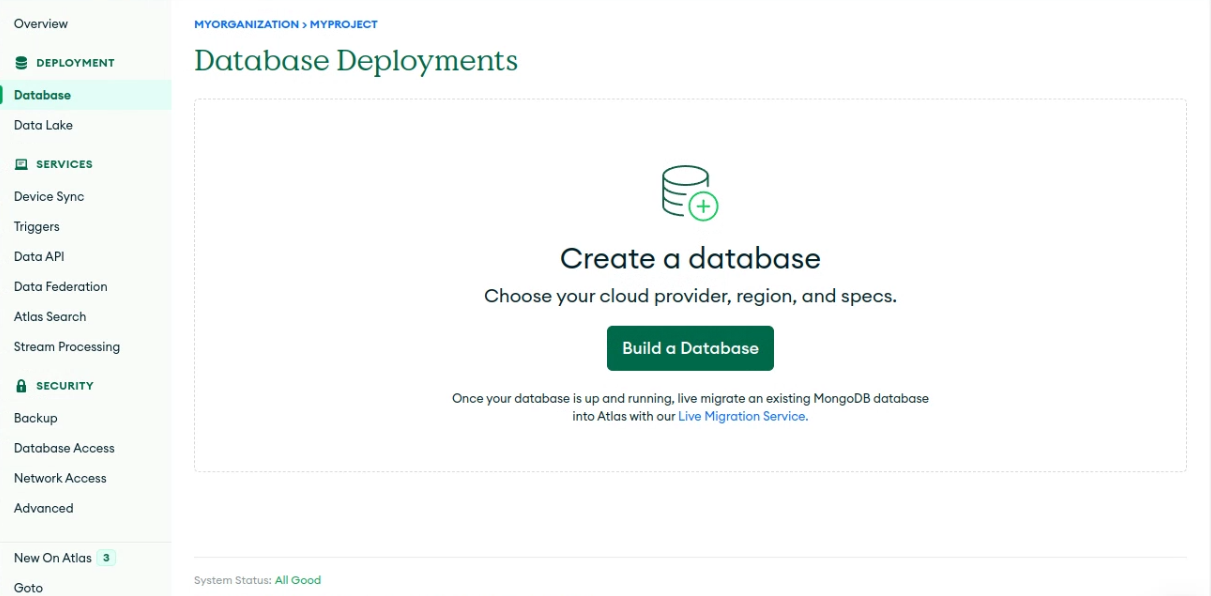Open the Goto menu item
The width and height of the screenshot is (1211, 596).
pyautogui.click(x=28, y=588)
